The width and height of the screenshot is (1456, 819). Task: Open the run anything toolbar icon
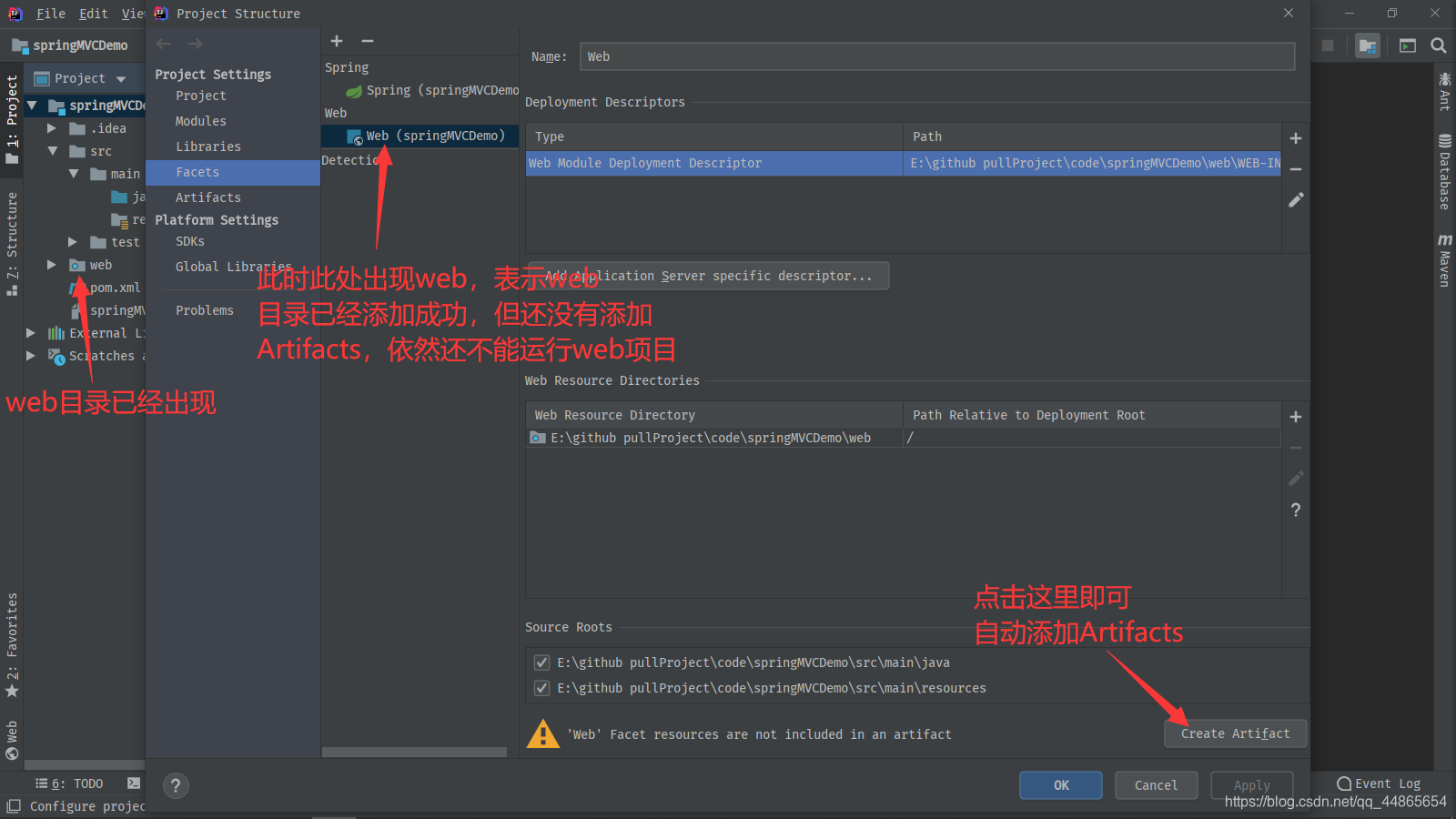(1408, 45)
